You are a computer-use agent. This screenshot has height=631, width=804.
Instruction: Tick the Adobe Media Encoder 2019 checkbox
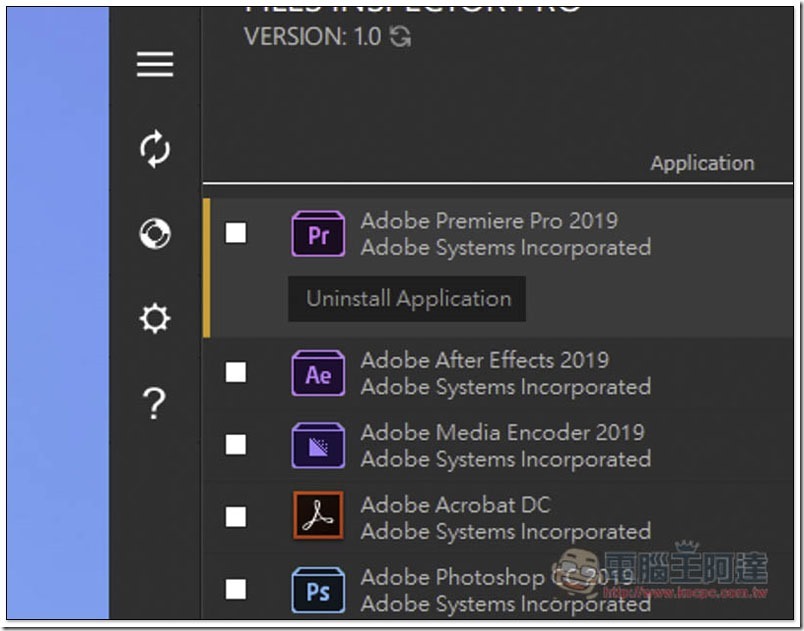[x=236, y=445]
